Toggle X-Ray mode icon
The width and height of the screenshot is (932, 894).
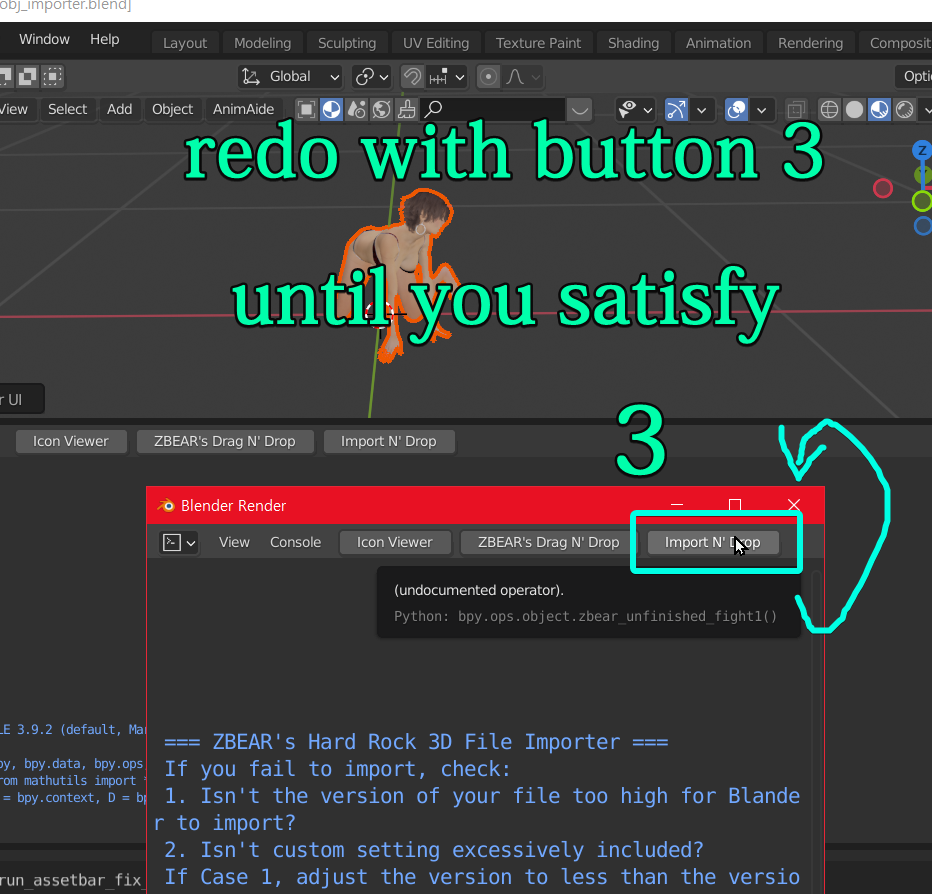coord(795,109)
